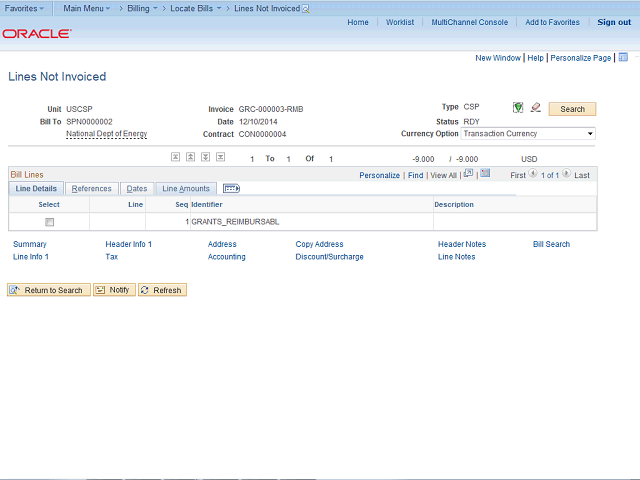The width and height of the screenshot is (640, 480).
Task: Click the eraser icon beside Search
Action: coord(536,108)
